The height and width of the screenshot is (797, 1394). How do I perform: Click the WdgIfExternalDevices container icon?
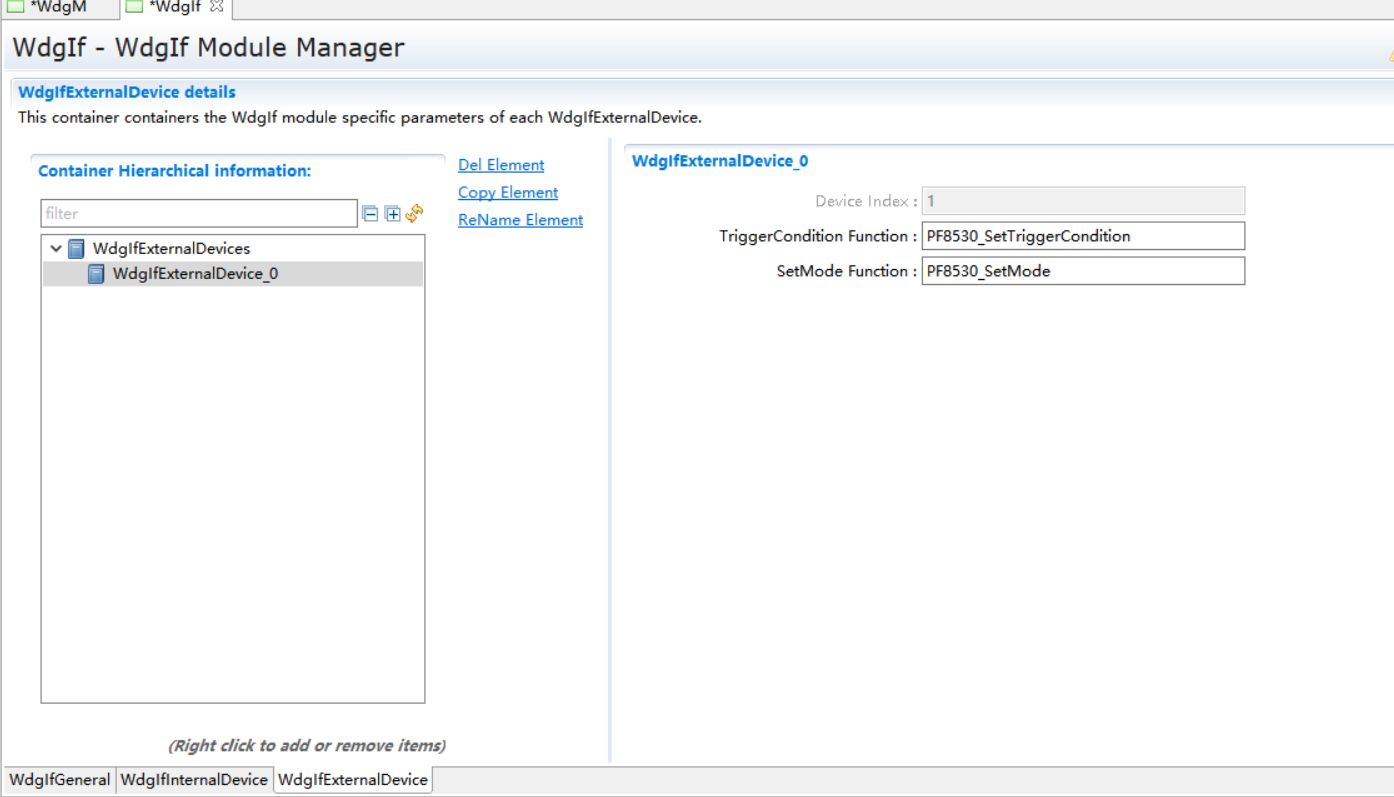pyautogui.click(x=76, y=249)
